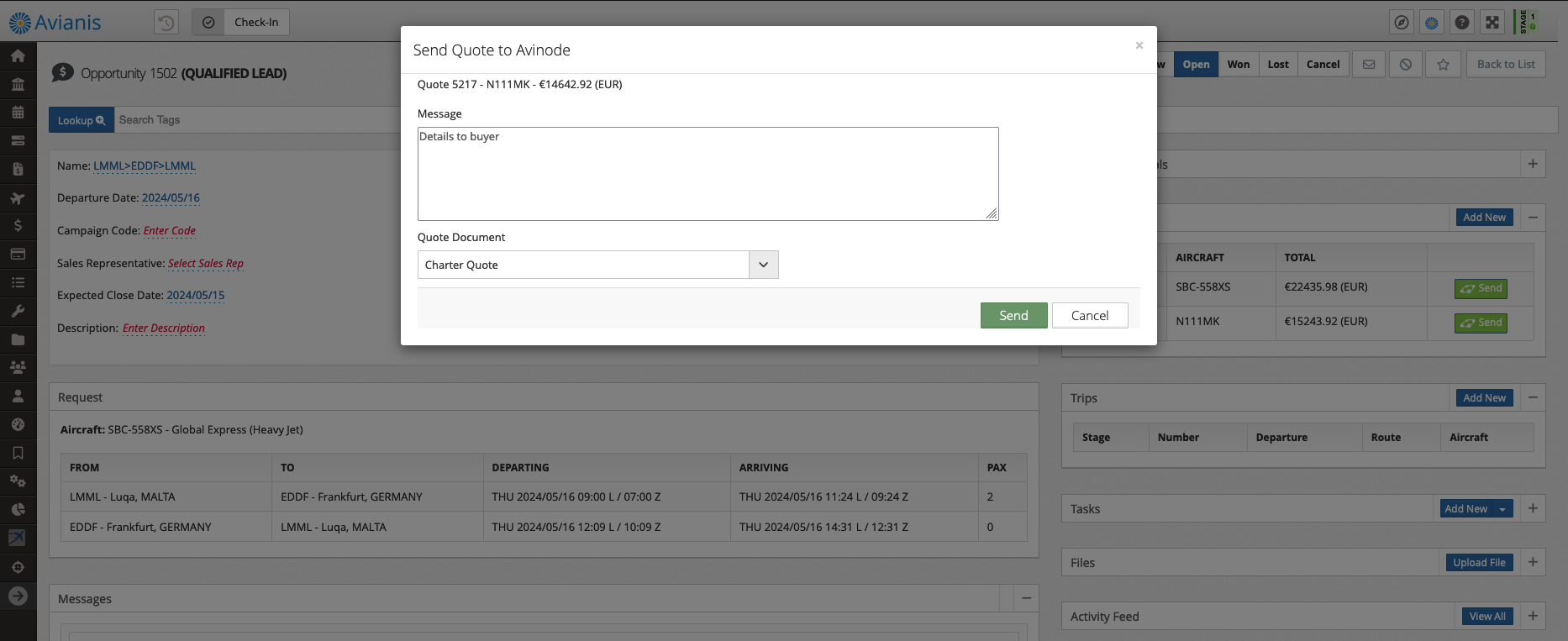Expand the Activity Feed panel with plus
Image resolution: width=1568 pixels, height=641 pixels.
point(1533,616)
